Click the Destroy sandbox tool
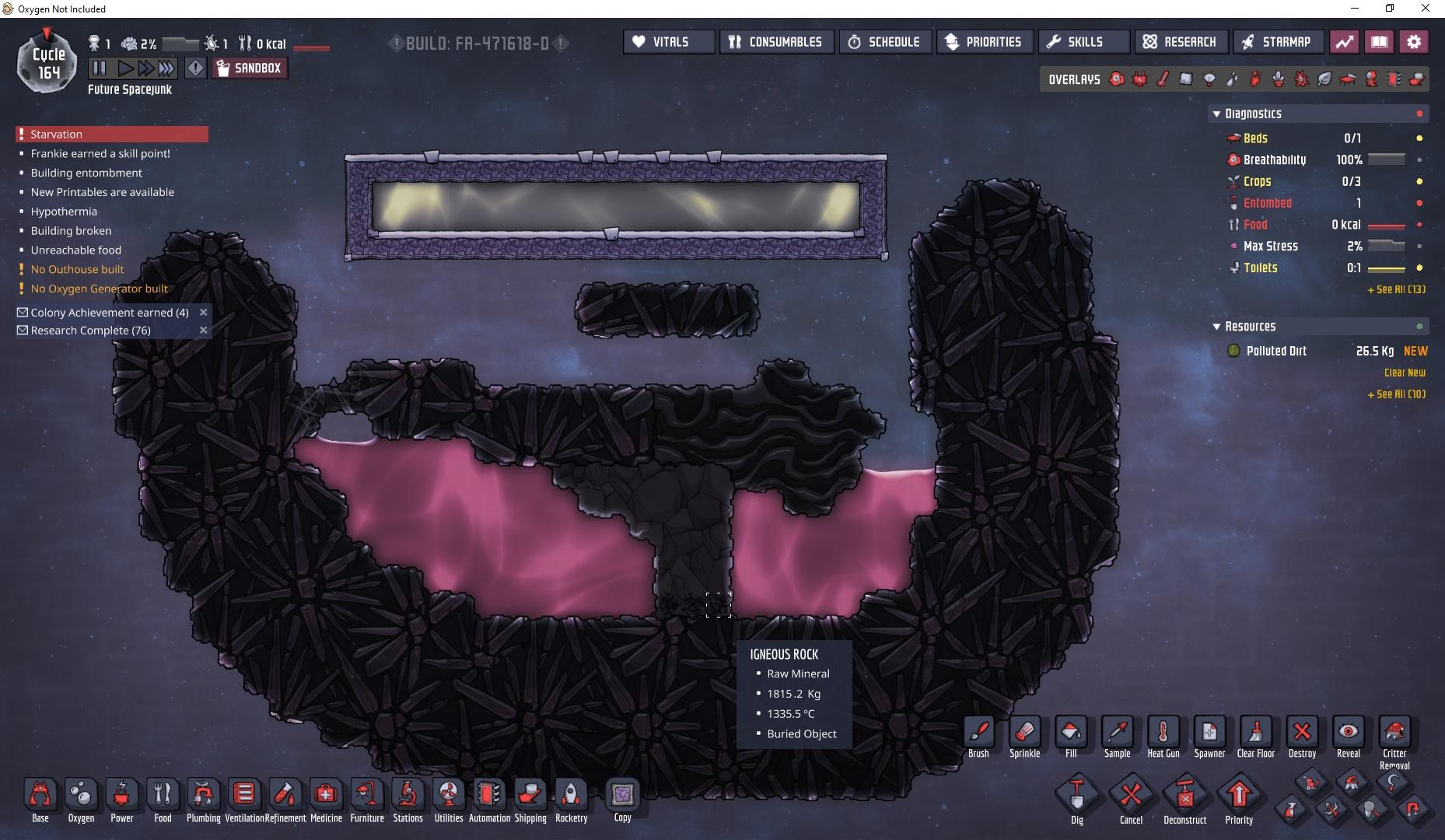The width and height of the screenshot is (1445, 840). point(1302,733)
